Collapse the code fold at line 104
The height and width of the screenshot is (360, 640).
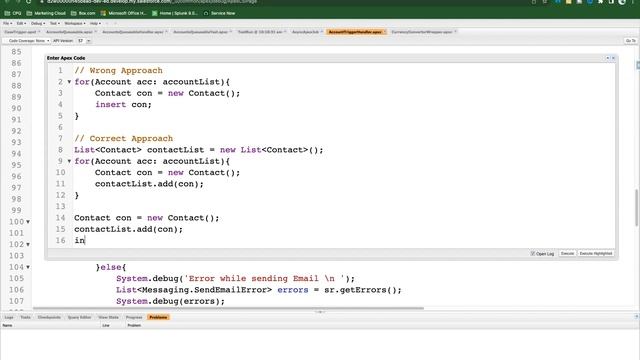pyautogui.click(x=28, y=267)
